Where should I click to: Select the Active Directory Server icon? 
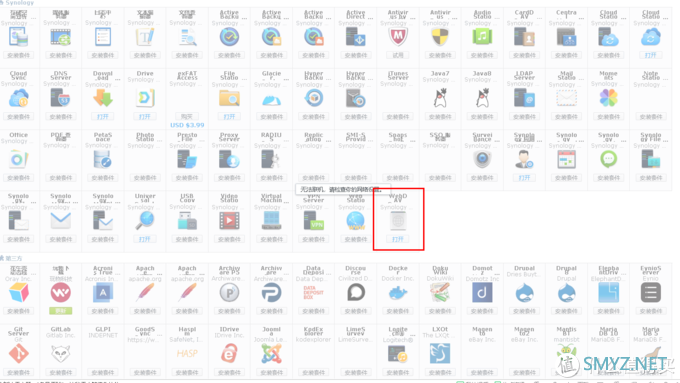[x=356, y=37]
